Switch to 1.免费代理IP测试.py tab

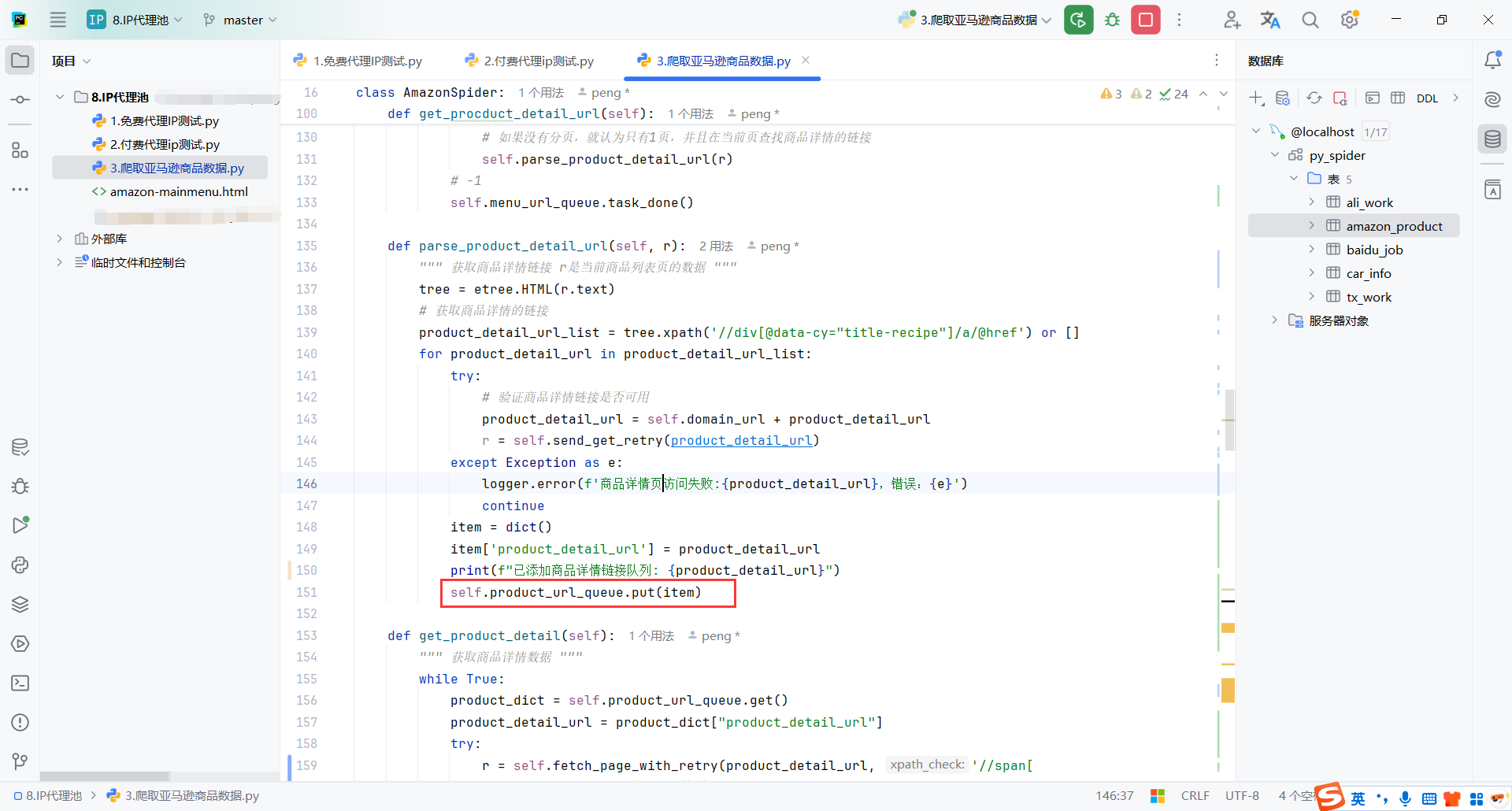coord(358,61)
